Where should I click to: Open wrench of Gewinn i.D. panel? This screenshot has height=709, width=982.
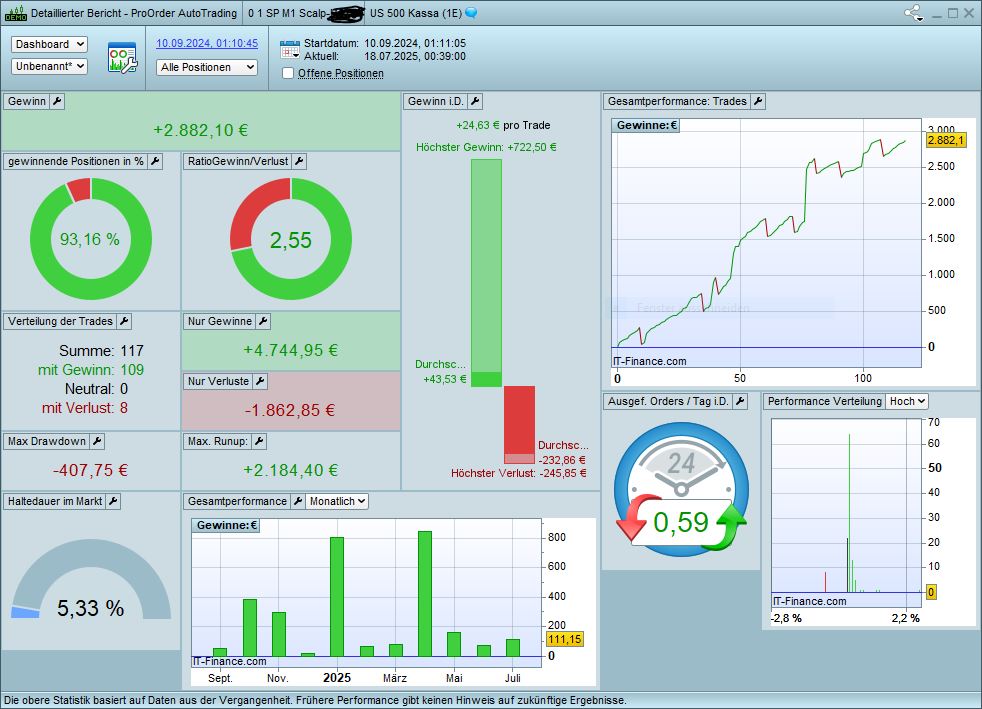coord(475,101)
